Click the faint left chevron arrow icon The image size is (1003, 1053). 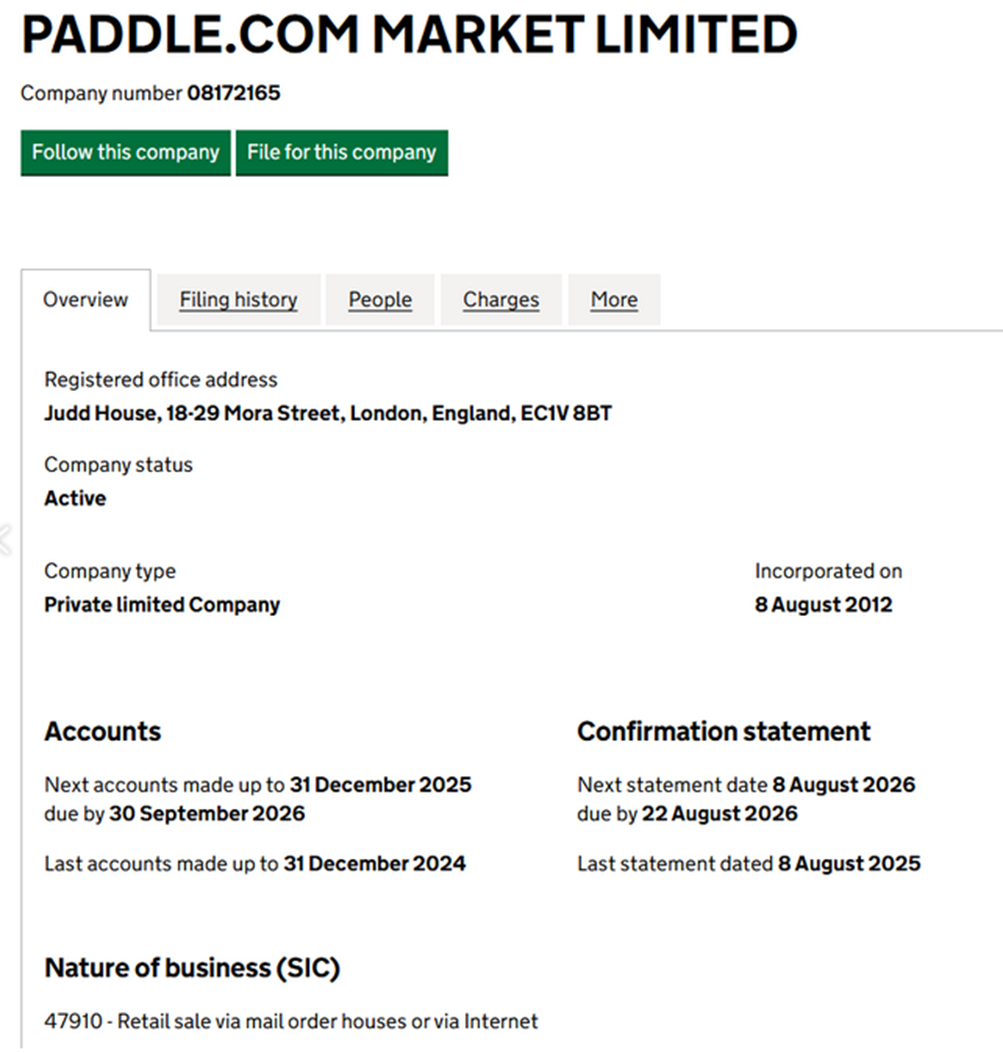4,539
